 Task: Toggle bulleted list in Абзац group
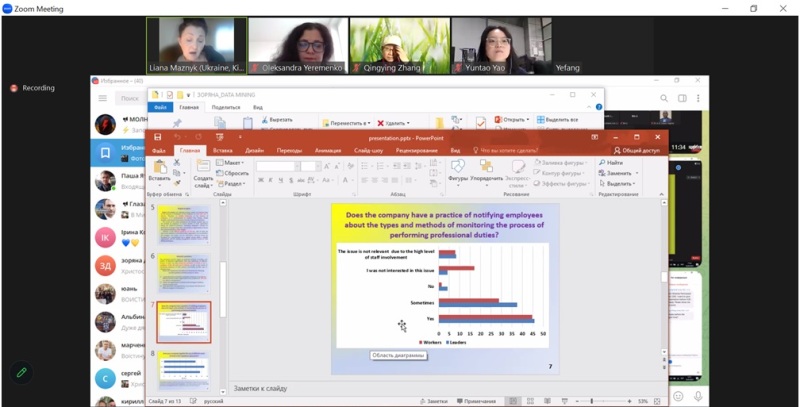click(365, 166)
